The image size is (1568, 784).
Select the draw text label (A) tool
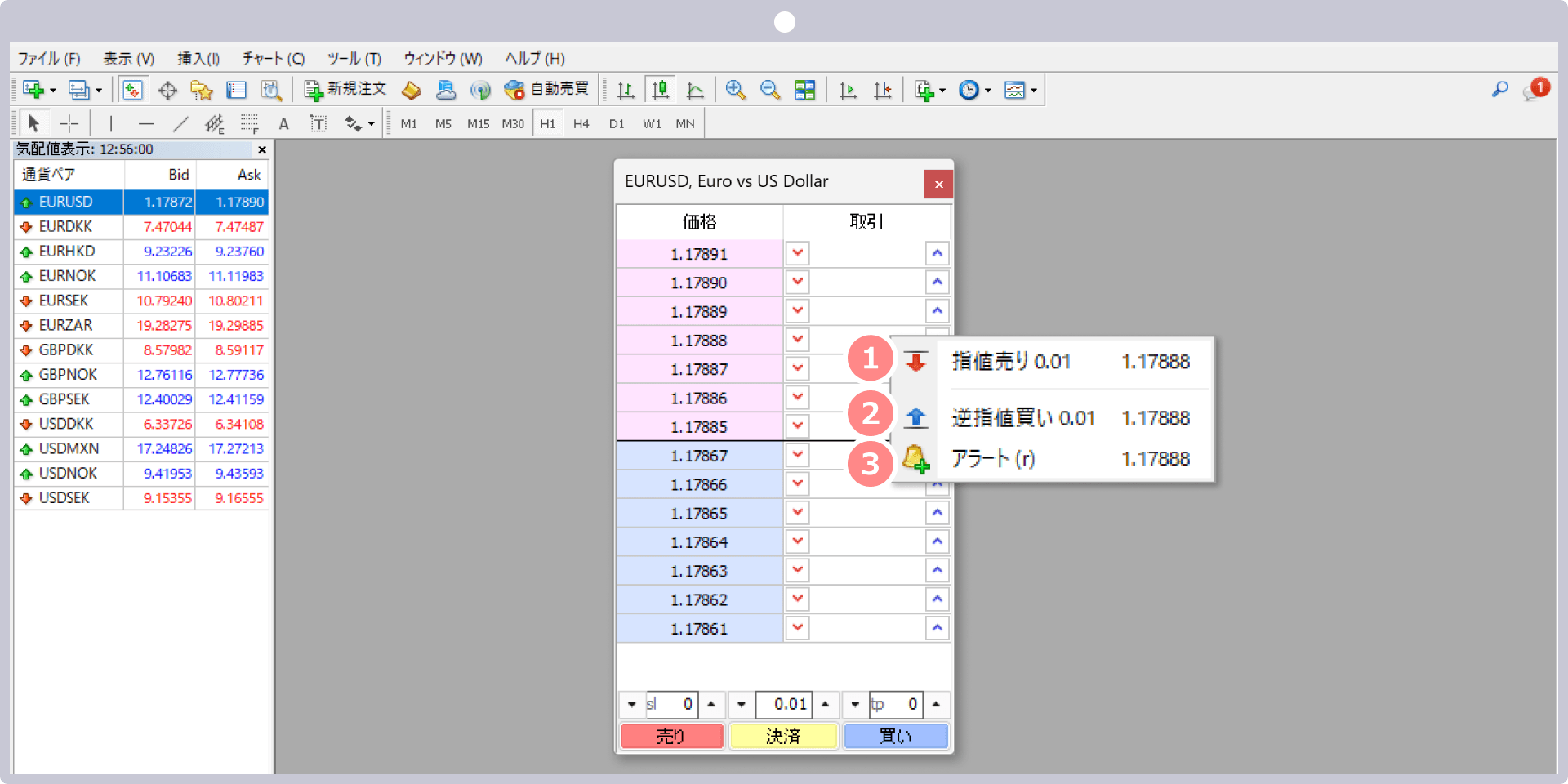[283, 124]
